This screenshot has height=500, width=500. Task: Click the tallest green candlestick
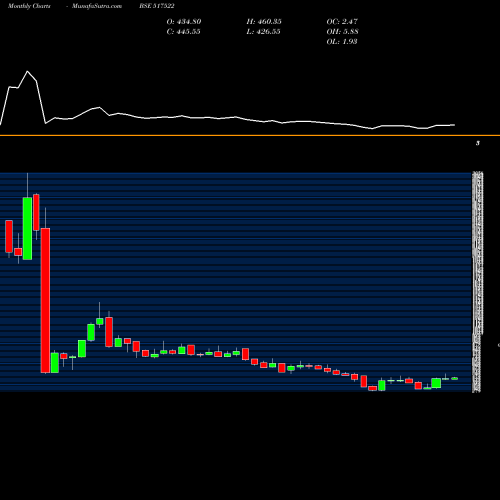tap(27, 228)
